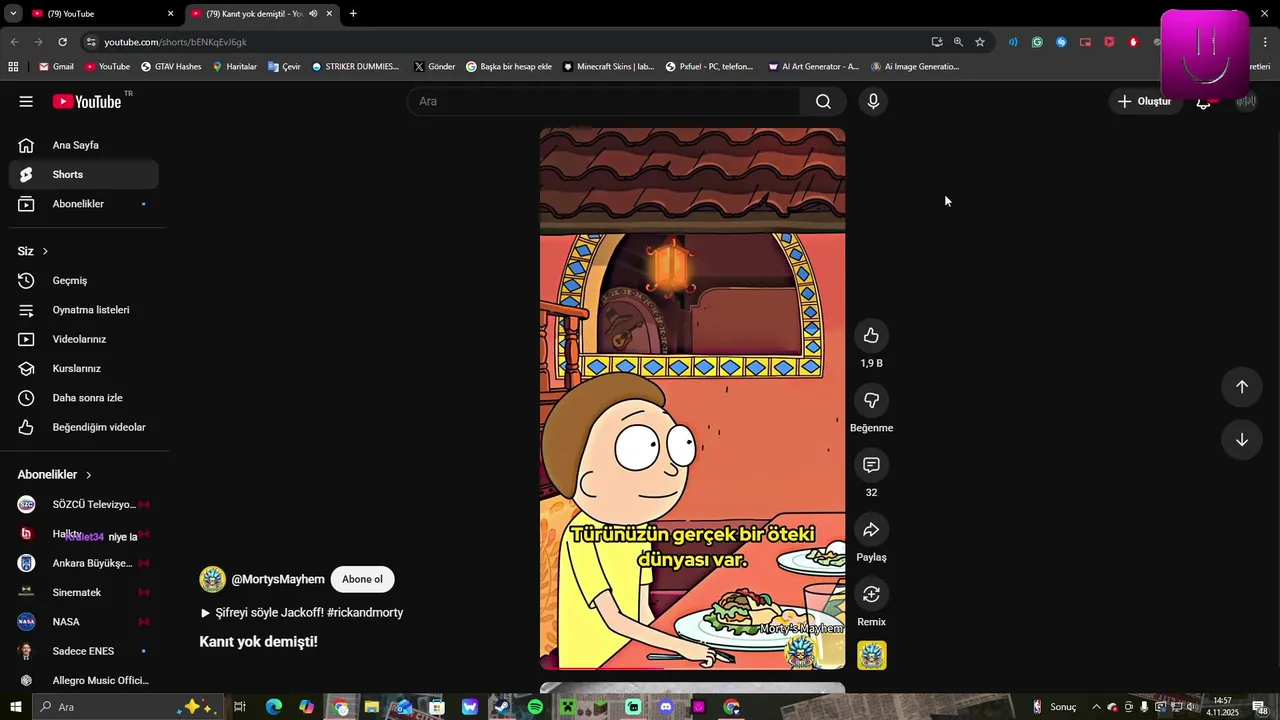Start voice search with the microphone
The image size is (1280, 720).
(x=873, y=101)
